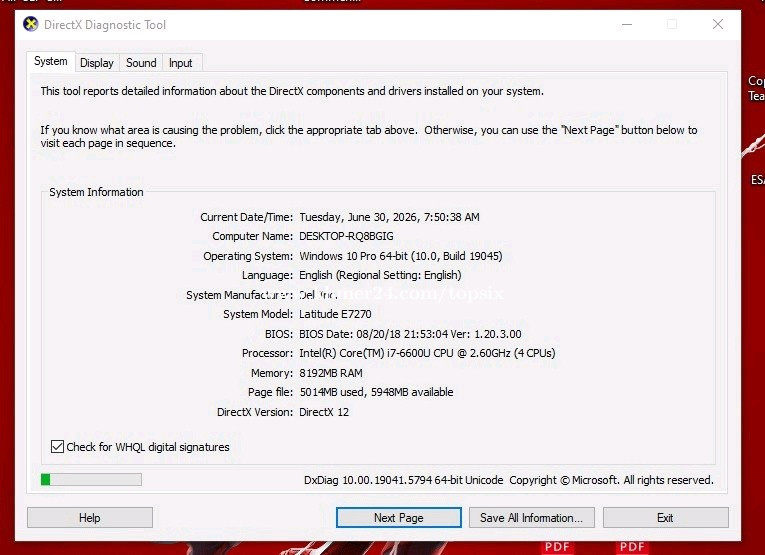
Task: Switch to the System tab
Action: [51, 61]
